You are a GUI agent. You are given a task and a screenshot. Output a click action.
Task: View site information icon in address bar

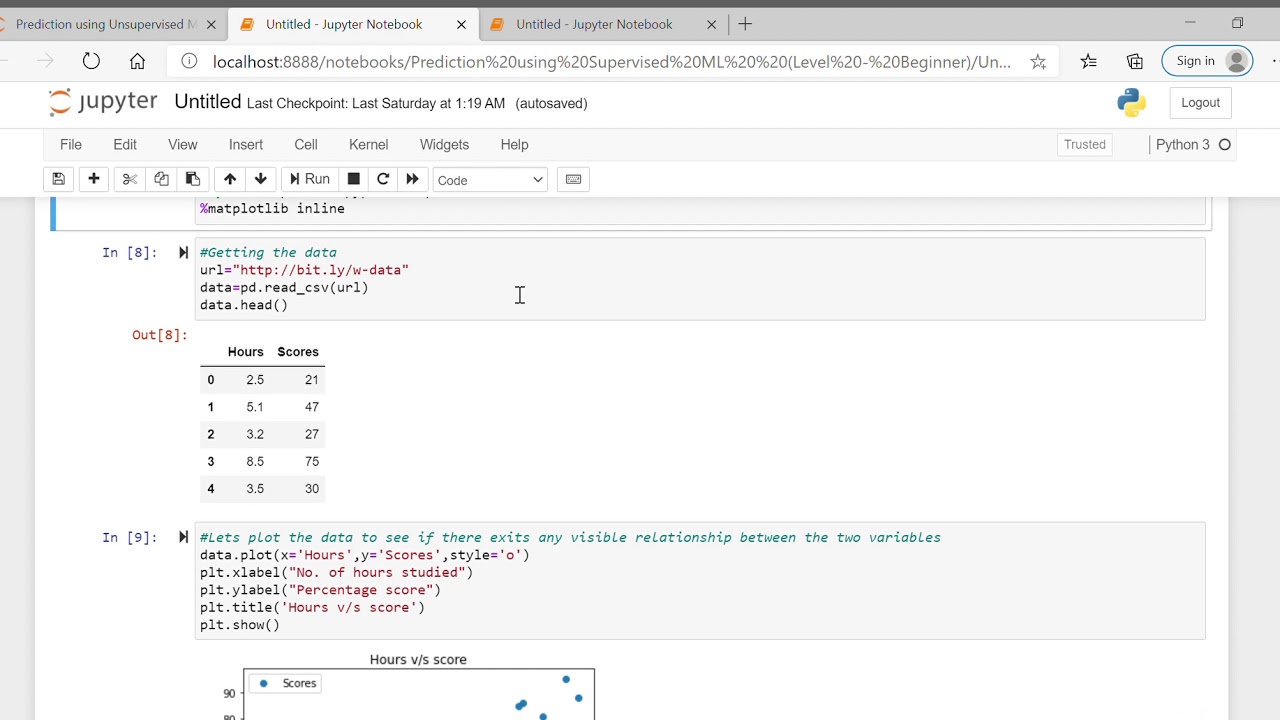(x=189, y=62)
